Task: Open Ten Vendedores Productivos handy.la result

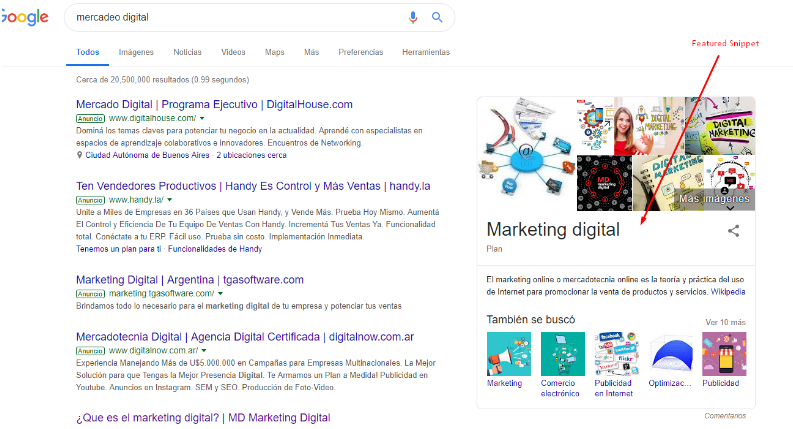Action: 253,186
